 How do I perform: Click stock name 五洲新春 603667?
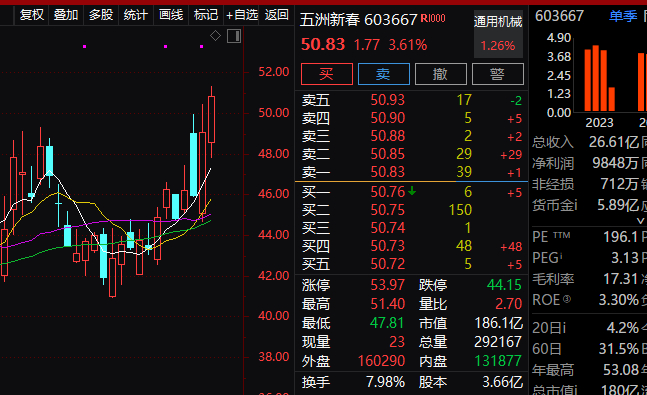pyautogui.click(x=359, y=20)
